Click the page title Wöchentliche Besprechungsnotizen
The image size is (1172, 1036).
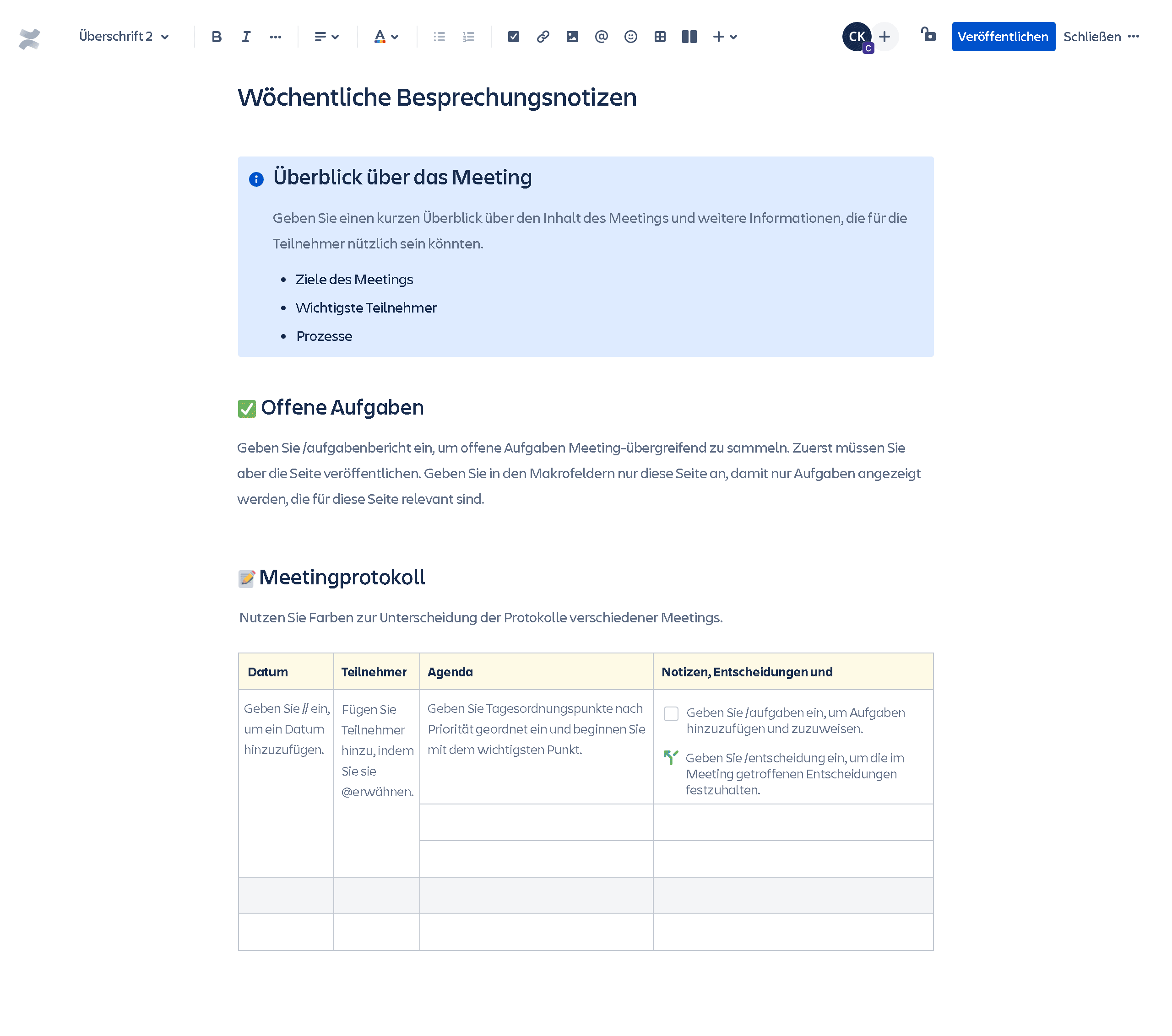click(x=437, y=97)
